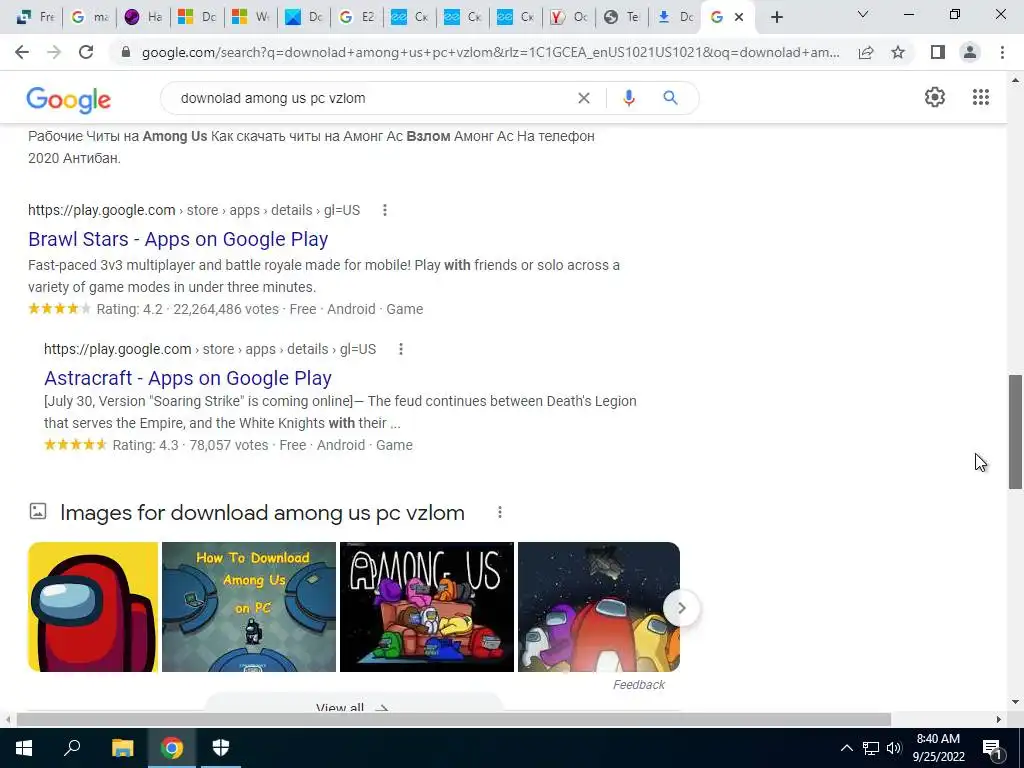Open the Windows Start menu
This screenshot has height=768, width=1024.
point(24,748)
